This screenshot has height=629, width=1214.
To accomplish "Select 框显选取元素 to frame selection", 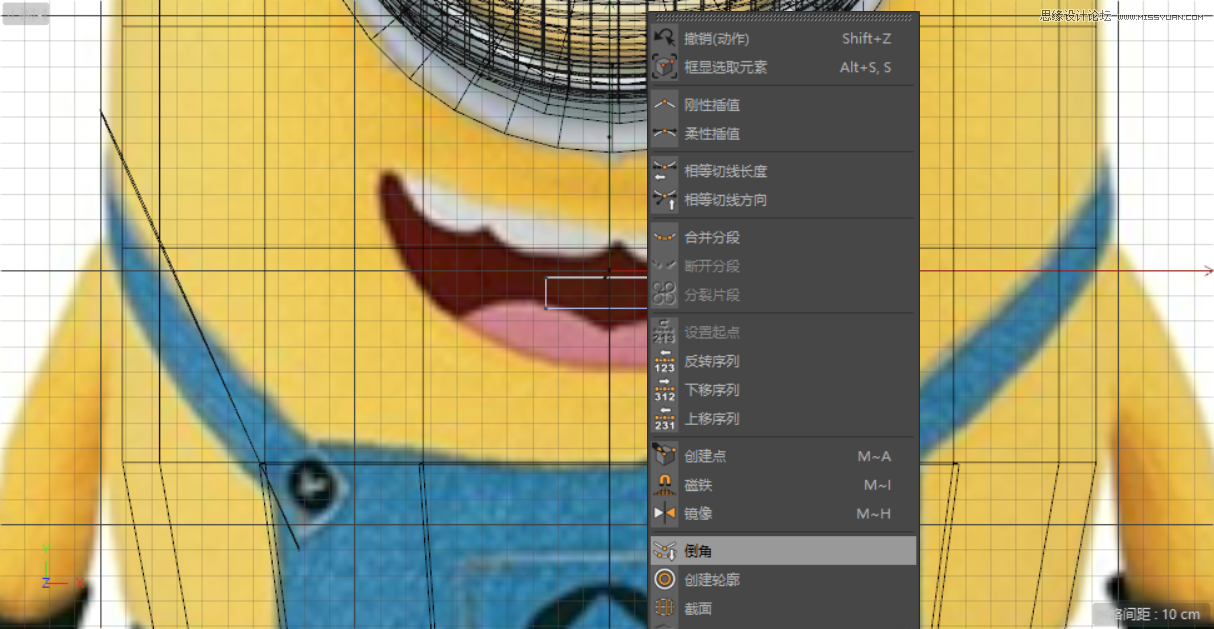I will [x=724, y=67].
